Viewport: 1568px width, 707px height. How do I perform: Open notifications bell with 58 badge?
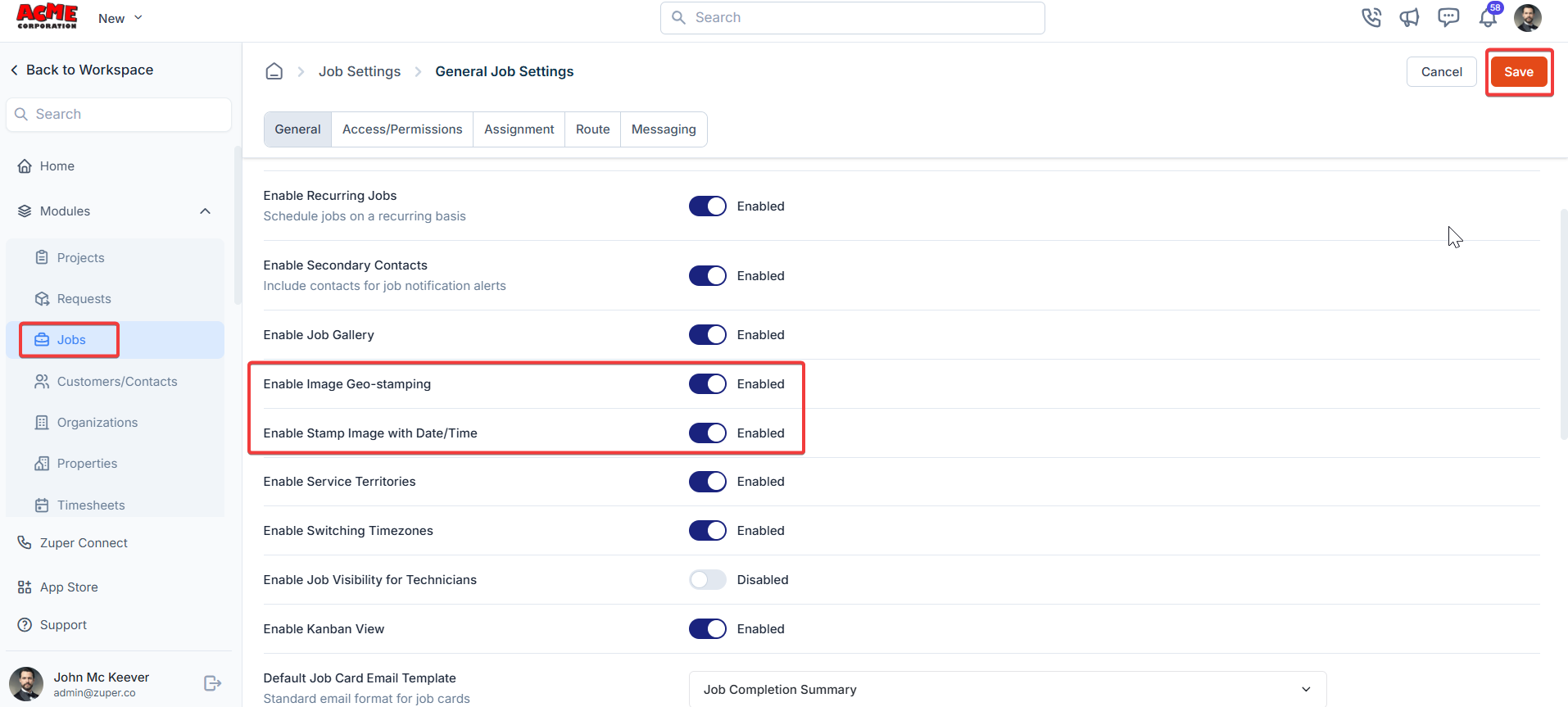coord(1489,16)
